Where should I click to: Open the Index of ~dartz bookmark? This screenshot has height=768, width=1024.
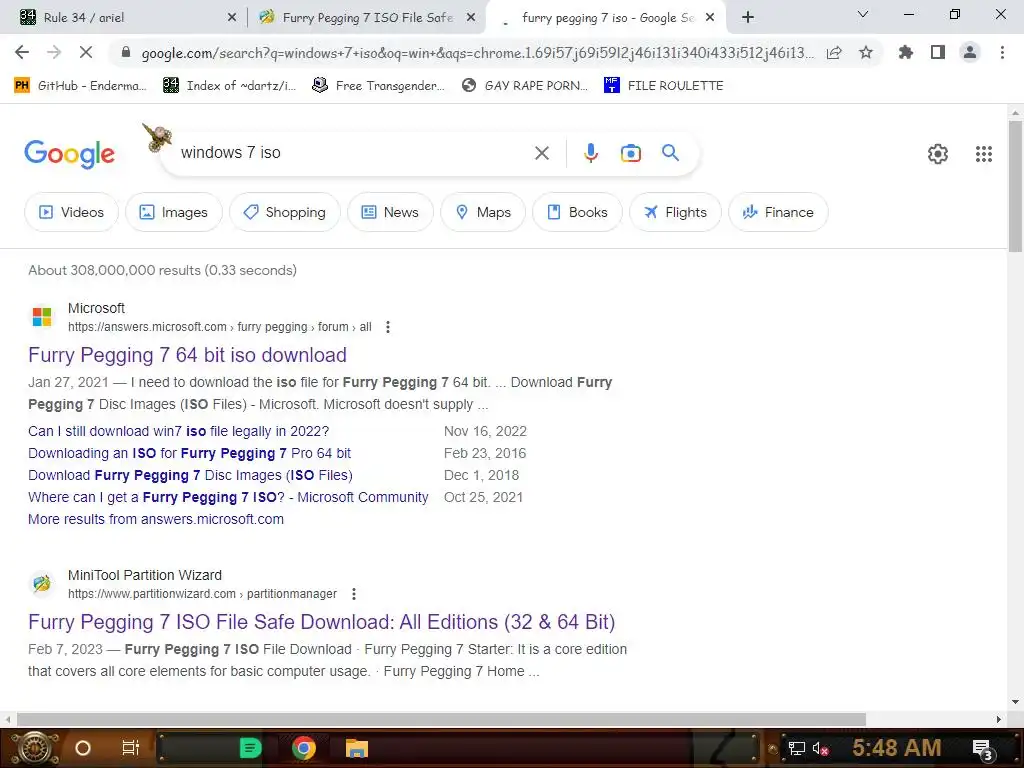[230, 86]
